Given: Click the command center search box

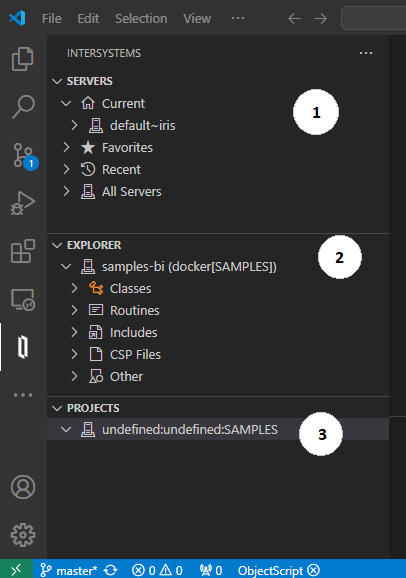Looking at the screenshot, I should pyautogui.click(x=374, y=18).
